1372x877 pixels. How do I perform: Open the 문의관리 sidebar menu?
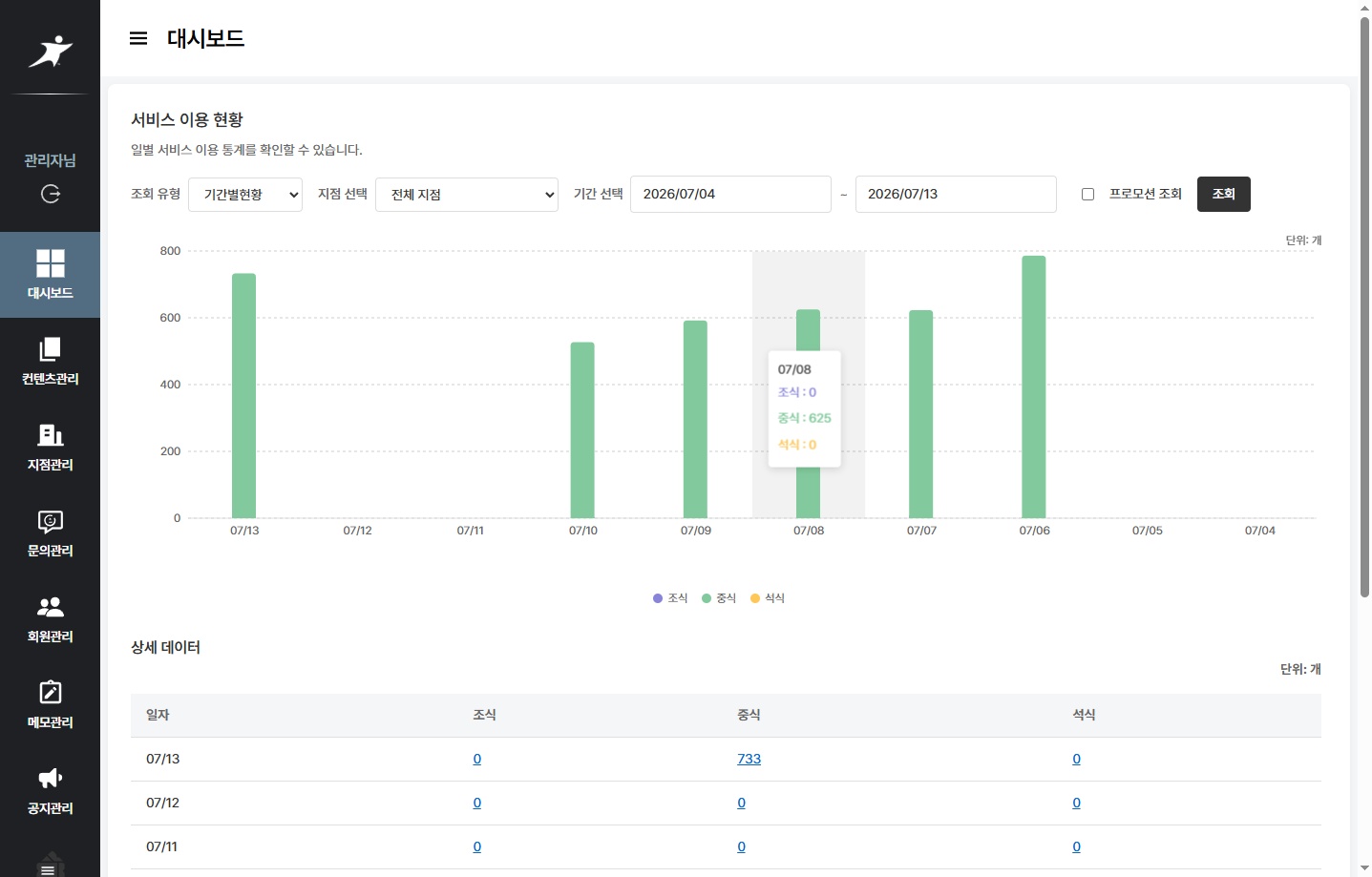click(x=50, y=532)
